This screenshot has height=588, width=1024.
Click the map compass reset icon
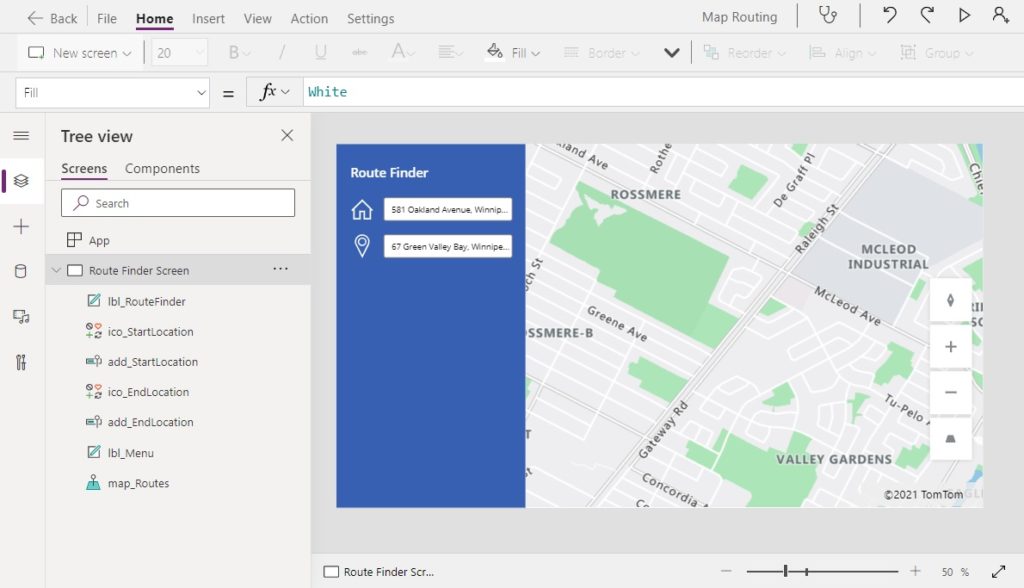pos(951,301)
